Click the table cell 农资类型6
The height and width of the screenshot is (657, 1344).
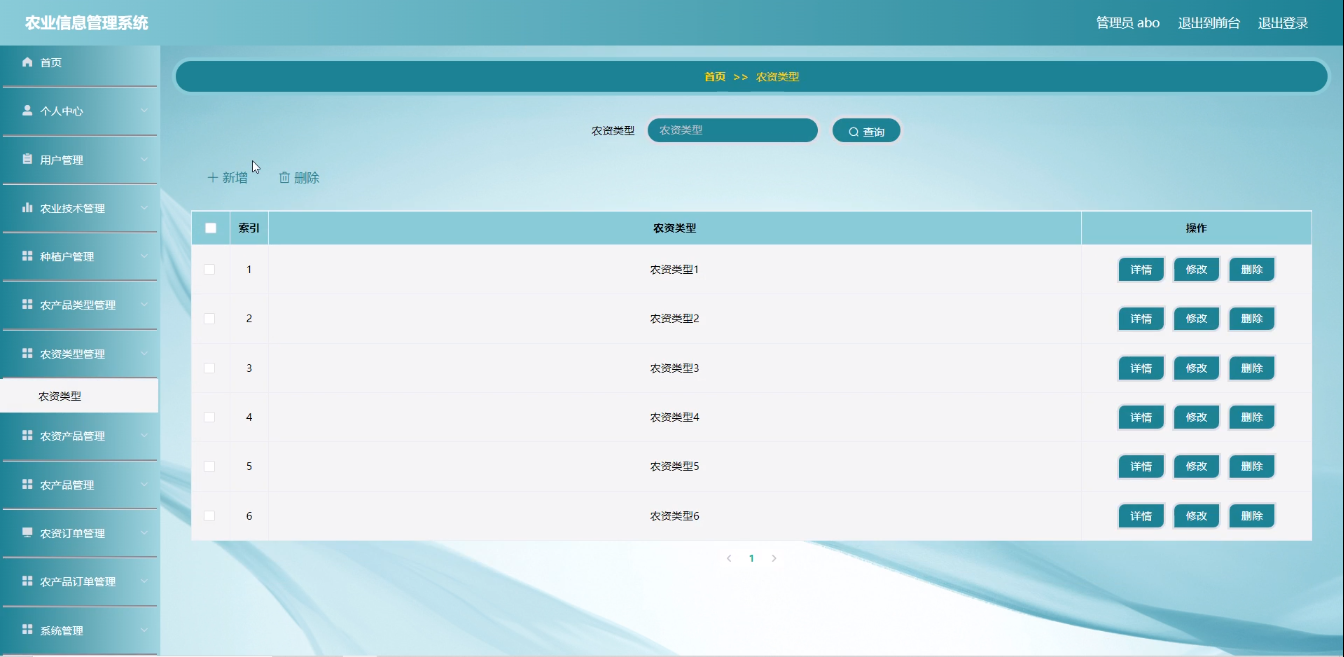click(x=674, y=516)
